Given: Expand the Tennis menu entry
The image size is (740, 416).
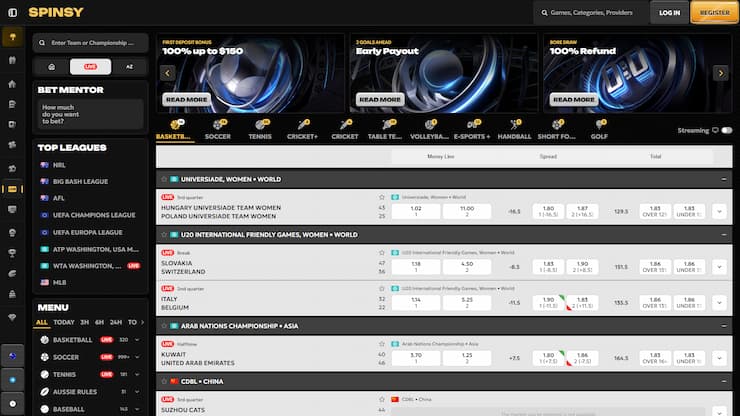Looking at the screenshot, I should pos(137,374).
